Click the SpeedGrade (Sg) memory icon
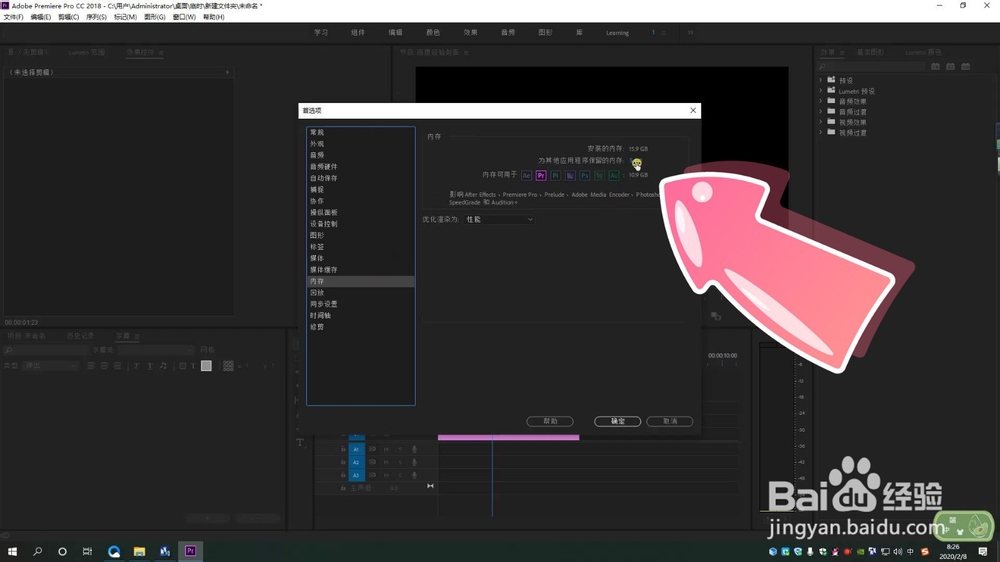The height and width of the screenshot is (562, 1000). tap(599, 175)
